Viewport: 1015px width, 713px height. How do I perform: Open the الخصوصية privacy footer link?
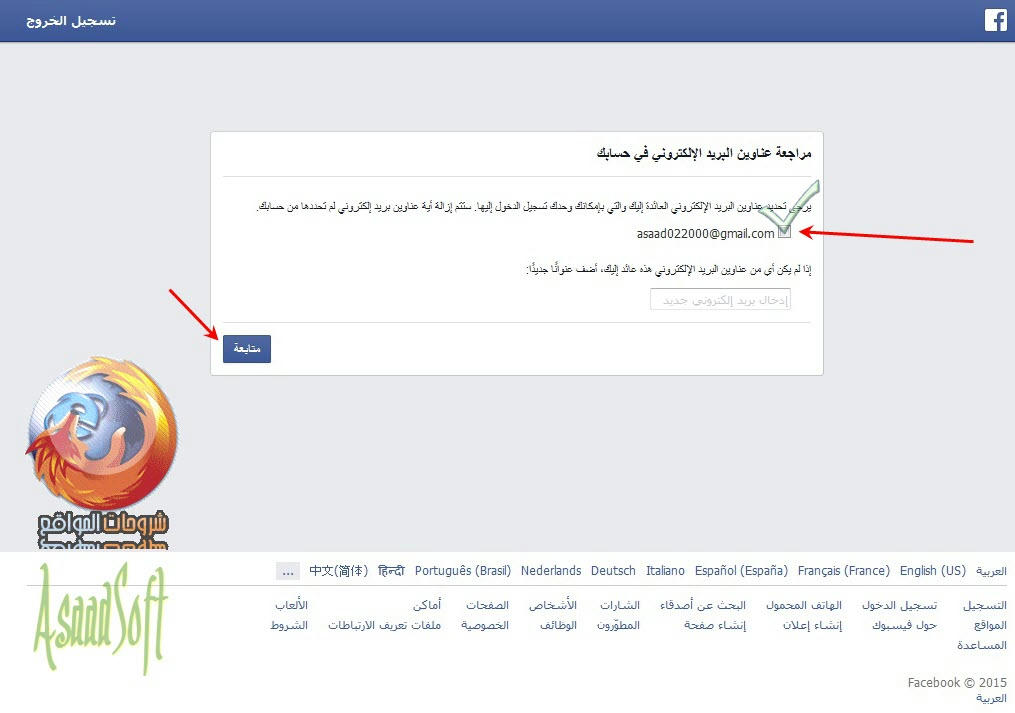point(485,625)
